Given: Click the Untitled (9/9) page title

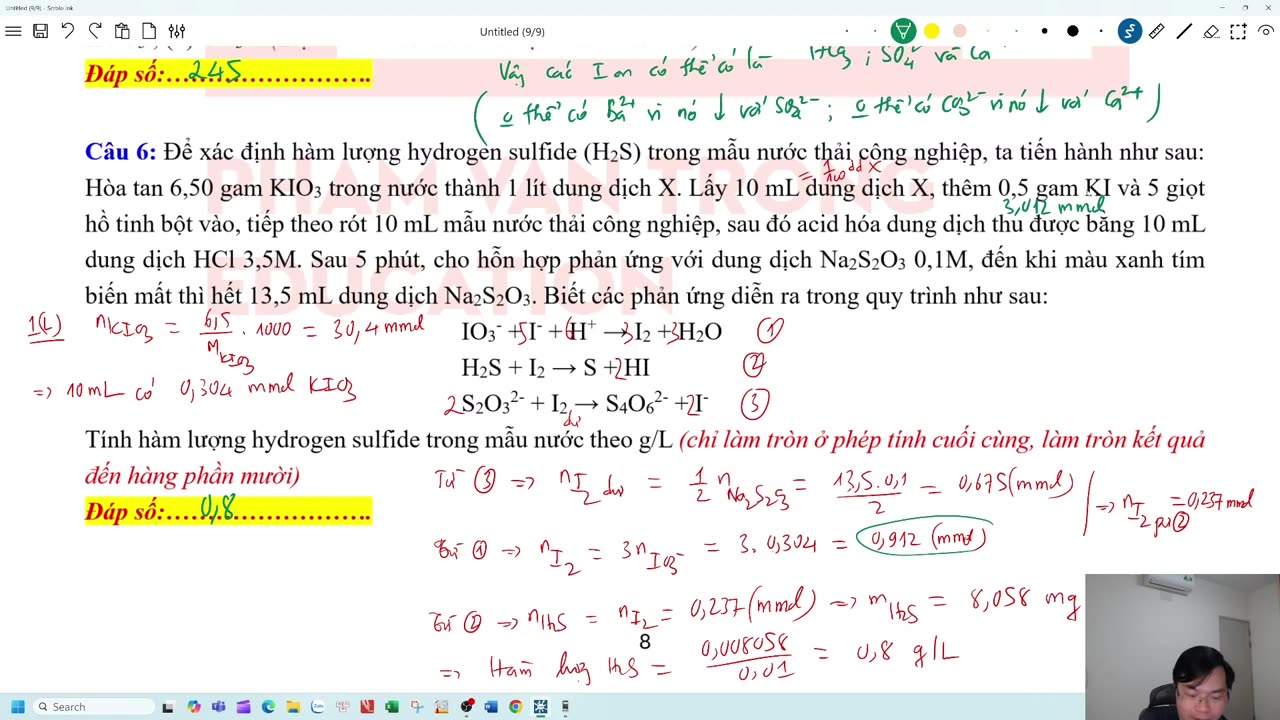Looking at the screenshot, I should pyautogui.click(x=512, y=32).
